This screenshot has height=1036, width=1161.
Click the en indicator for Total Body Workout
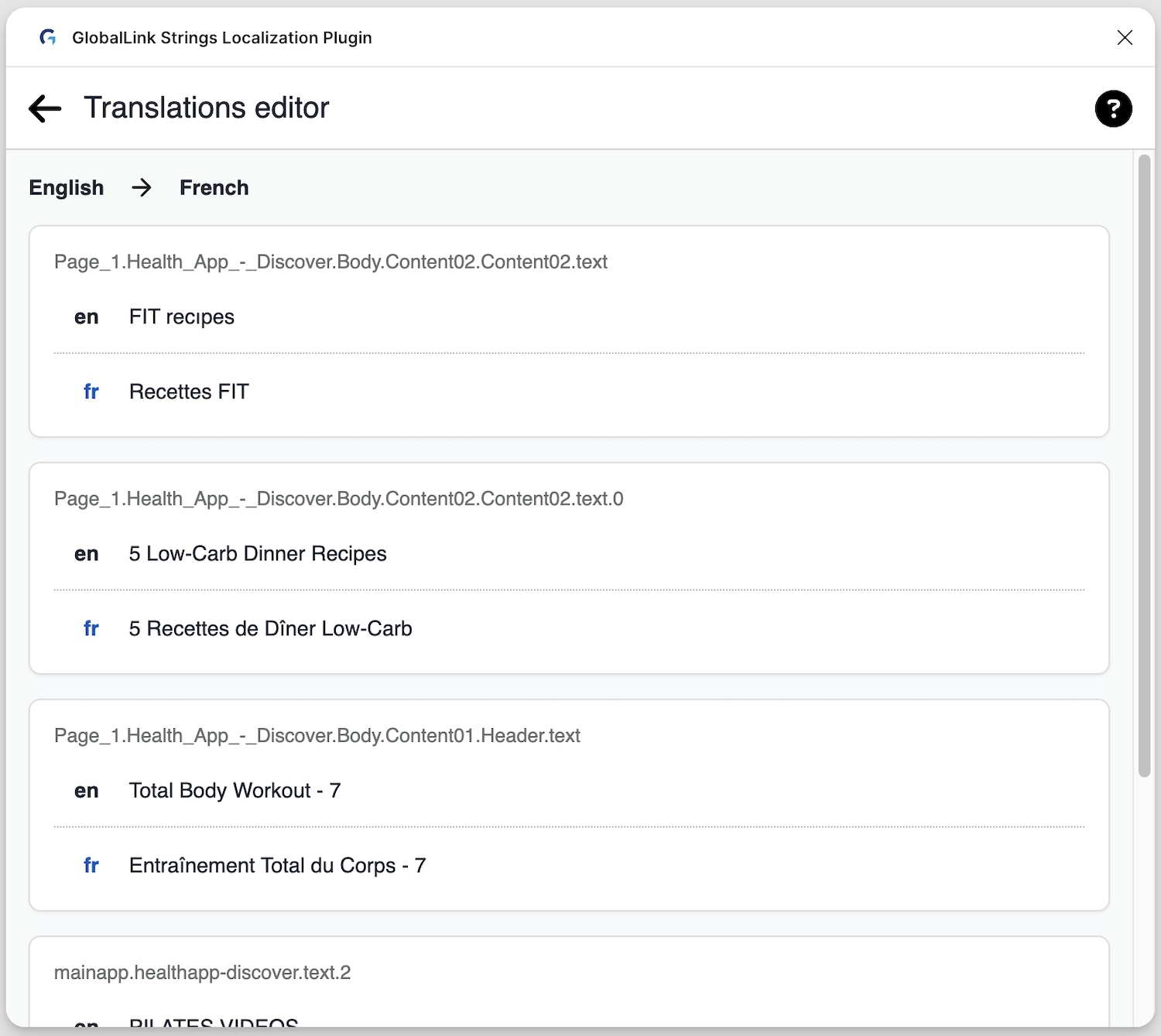[x=87, y=790]
